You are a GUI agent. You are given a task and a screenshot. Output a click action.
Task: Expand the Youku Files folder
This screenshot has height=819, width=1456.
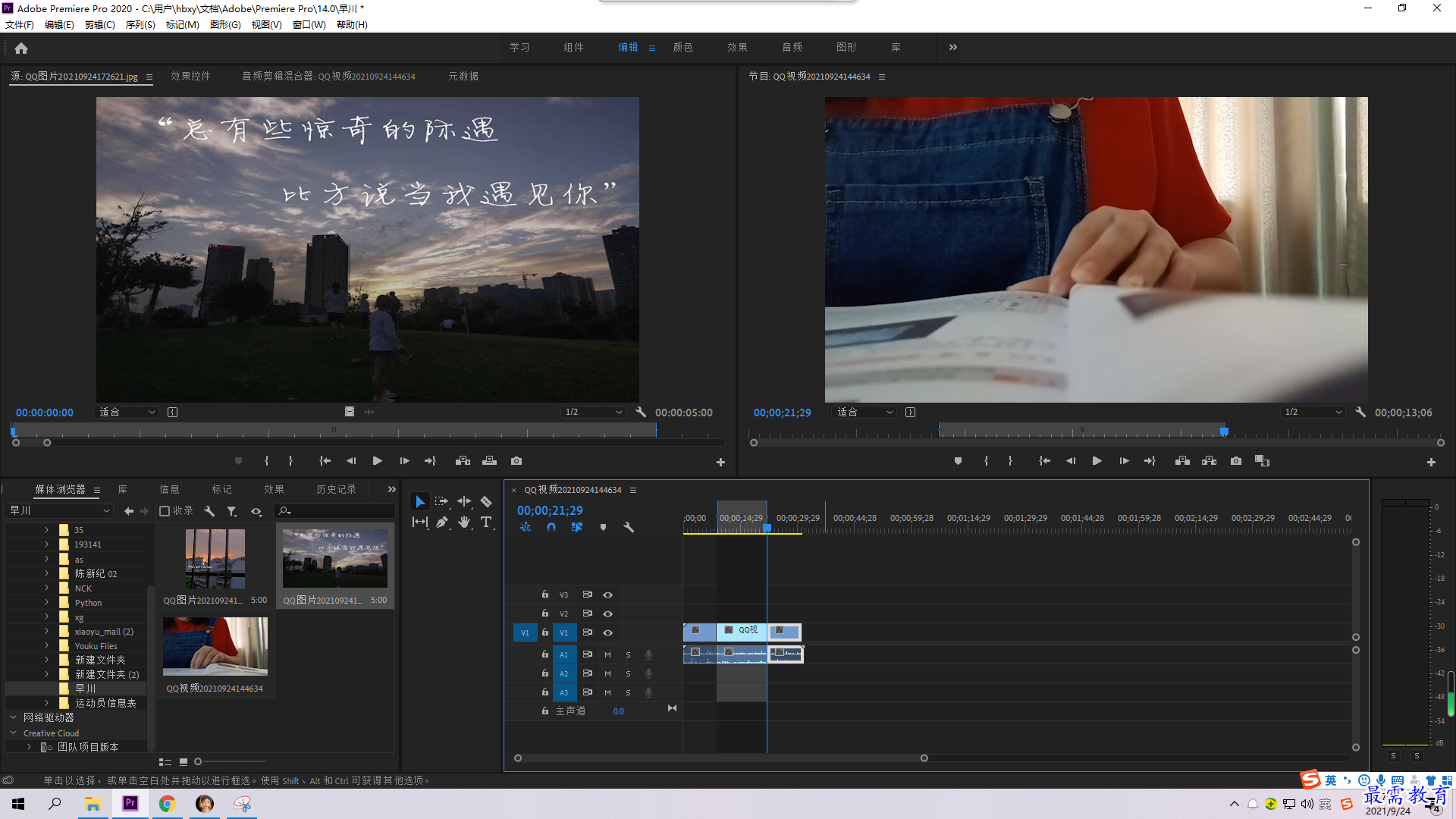46,646
